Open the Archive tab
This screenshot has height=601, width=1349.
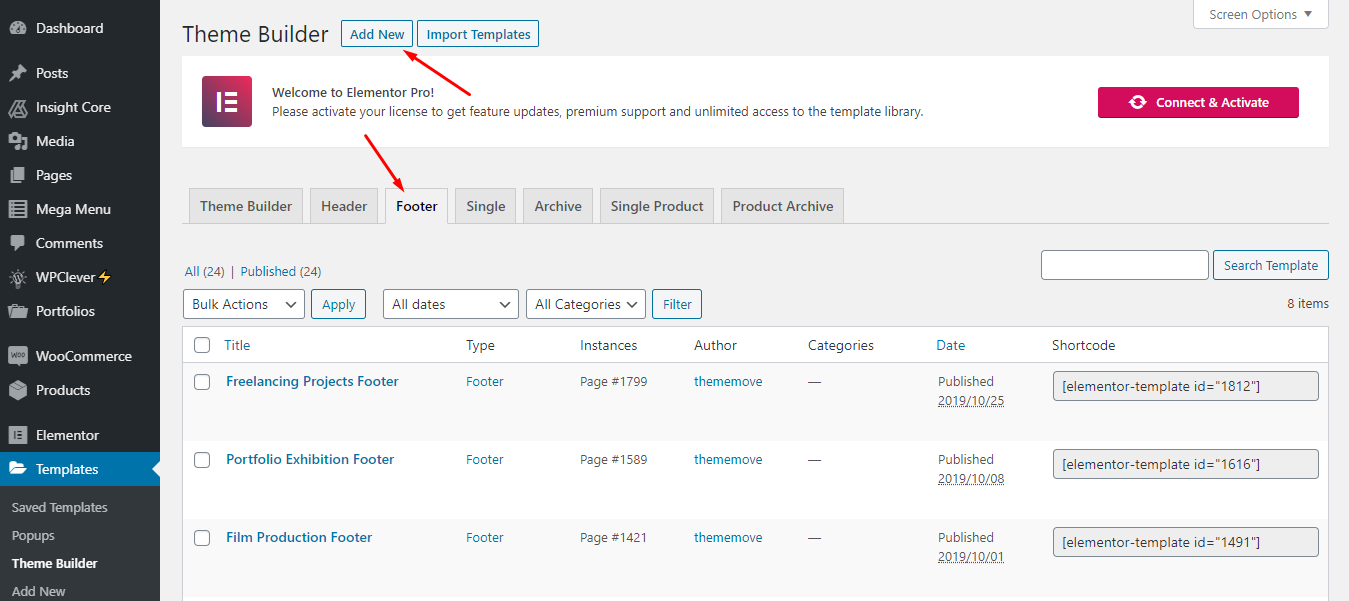coord(558,206)
